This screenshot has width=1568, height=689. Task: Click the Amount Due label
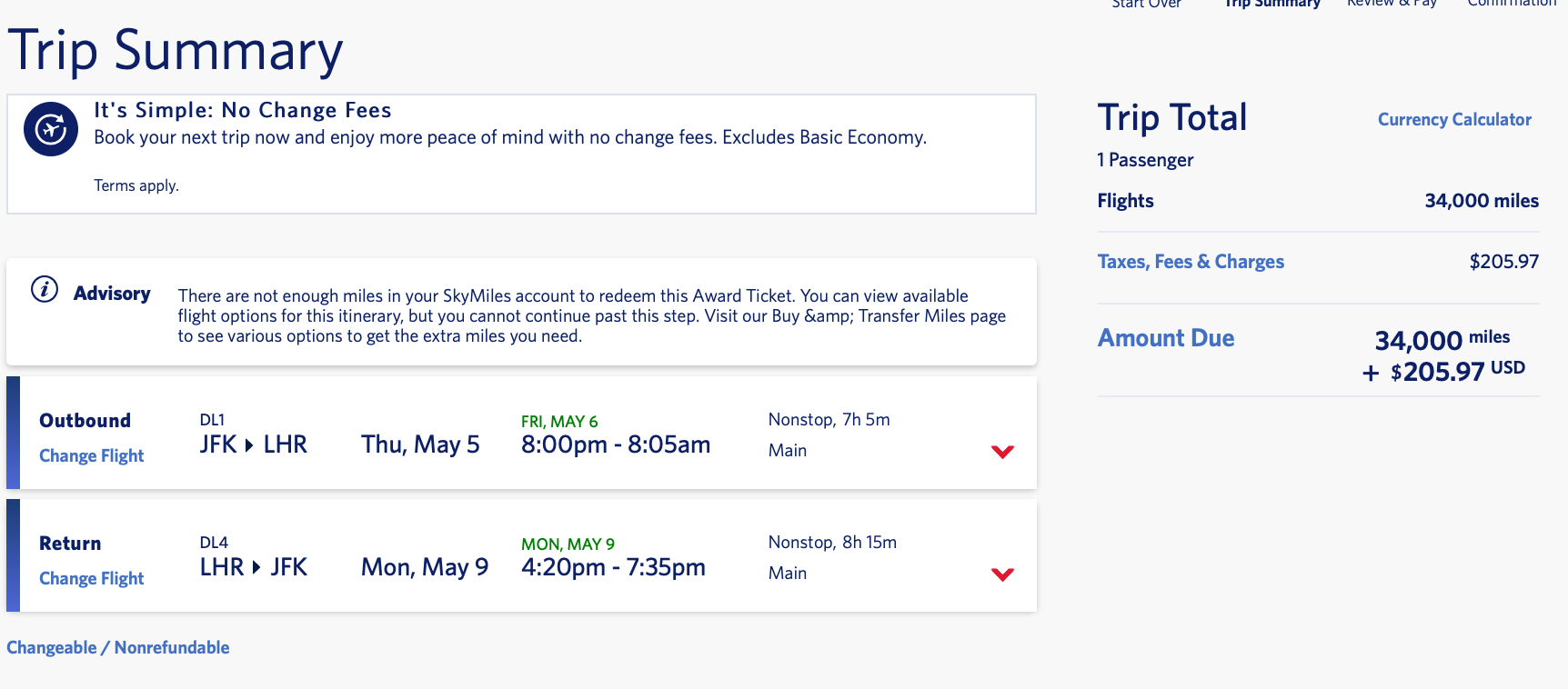coord(1166,338)
